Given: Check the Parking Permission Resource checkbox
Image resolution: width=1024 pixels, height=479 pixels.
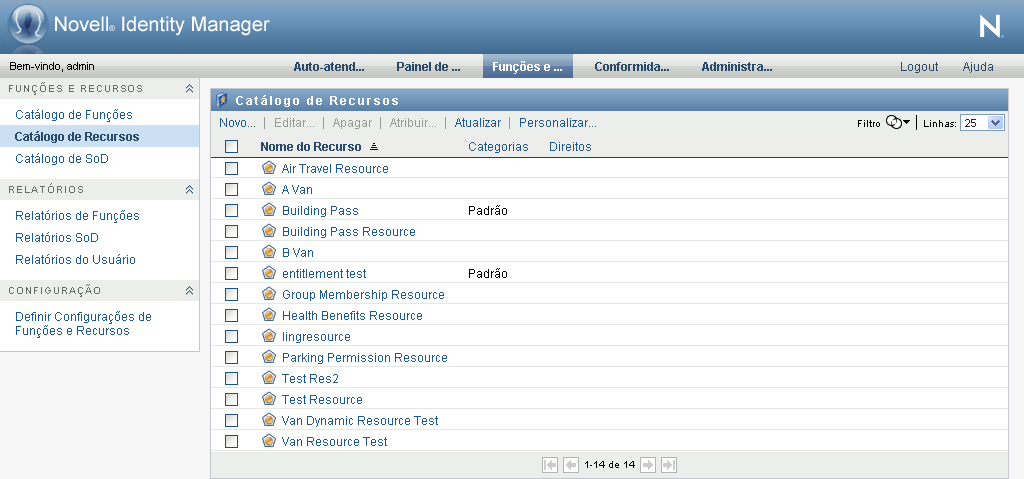Looking at the screenshot, I should pyautogui.click(x=231, y=357).
